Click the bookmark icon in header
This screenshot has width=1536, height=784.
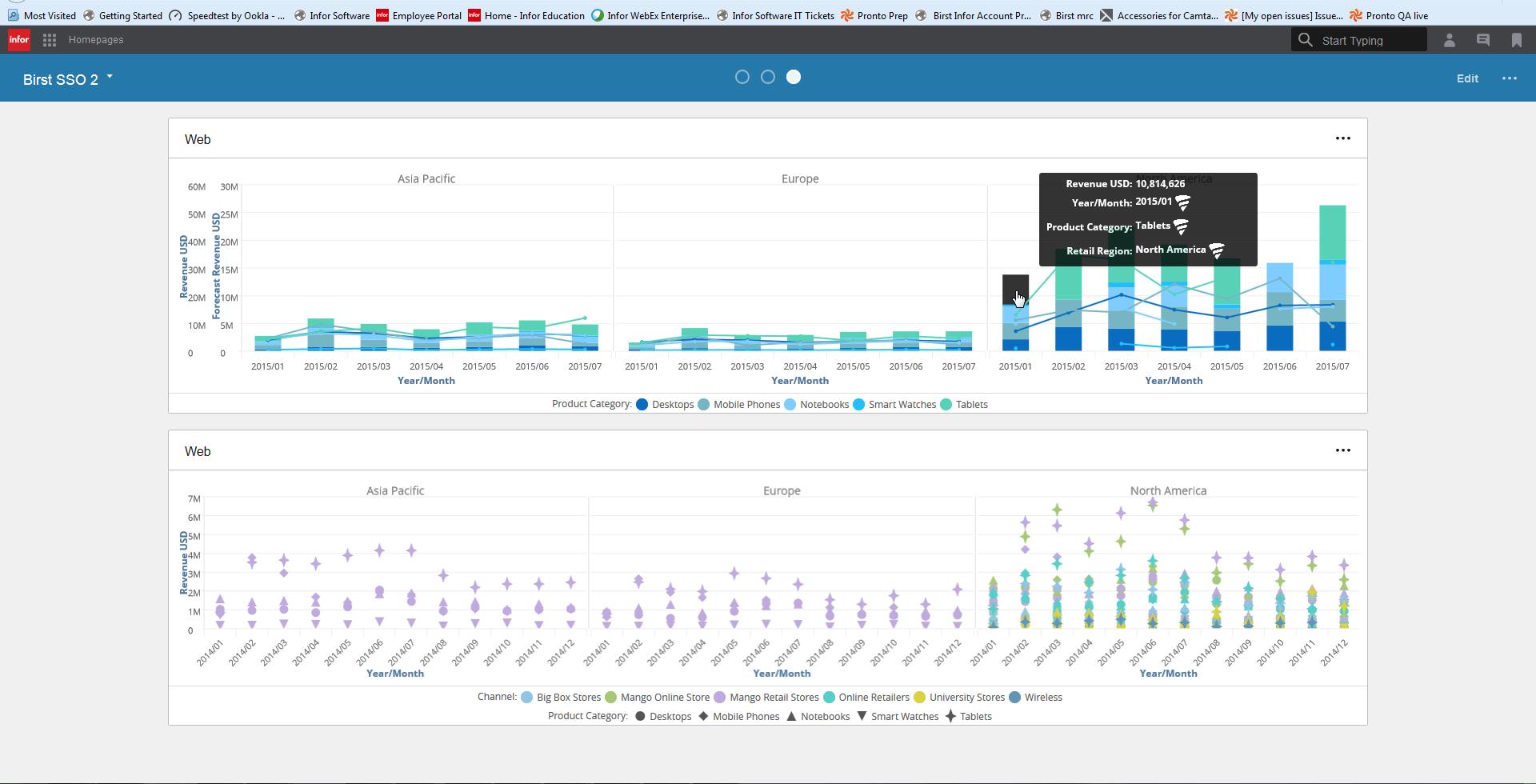(x=1516, y=40)
